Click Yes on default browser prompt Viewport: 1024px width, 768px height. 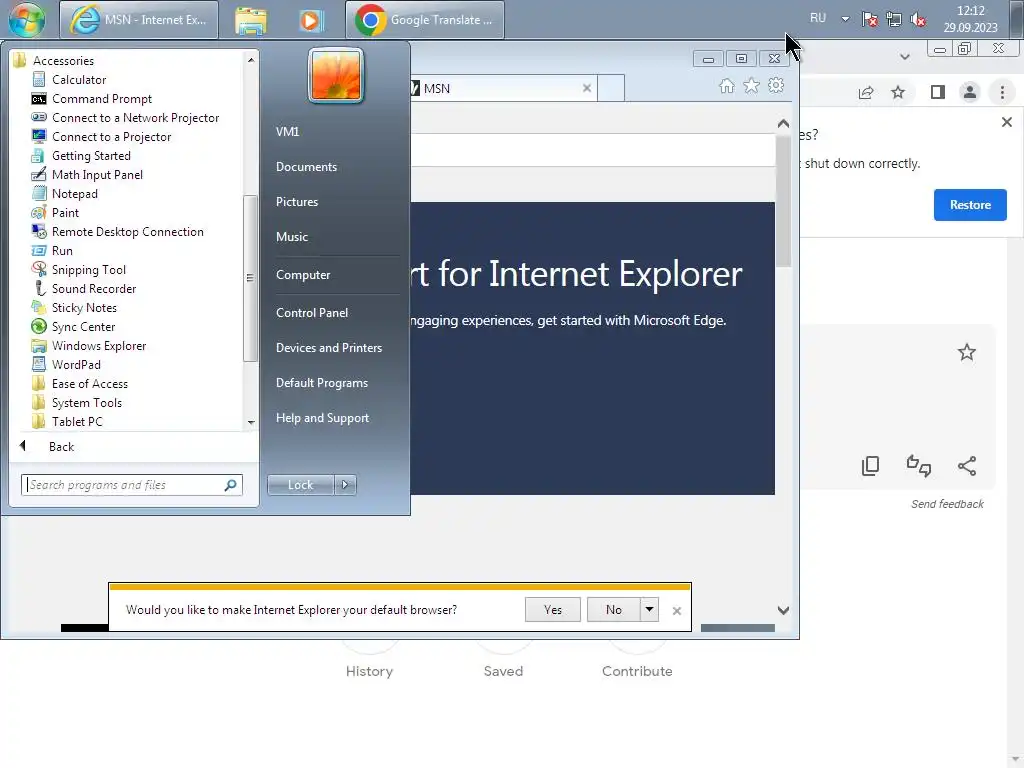click(552, 610)
